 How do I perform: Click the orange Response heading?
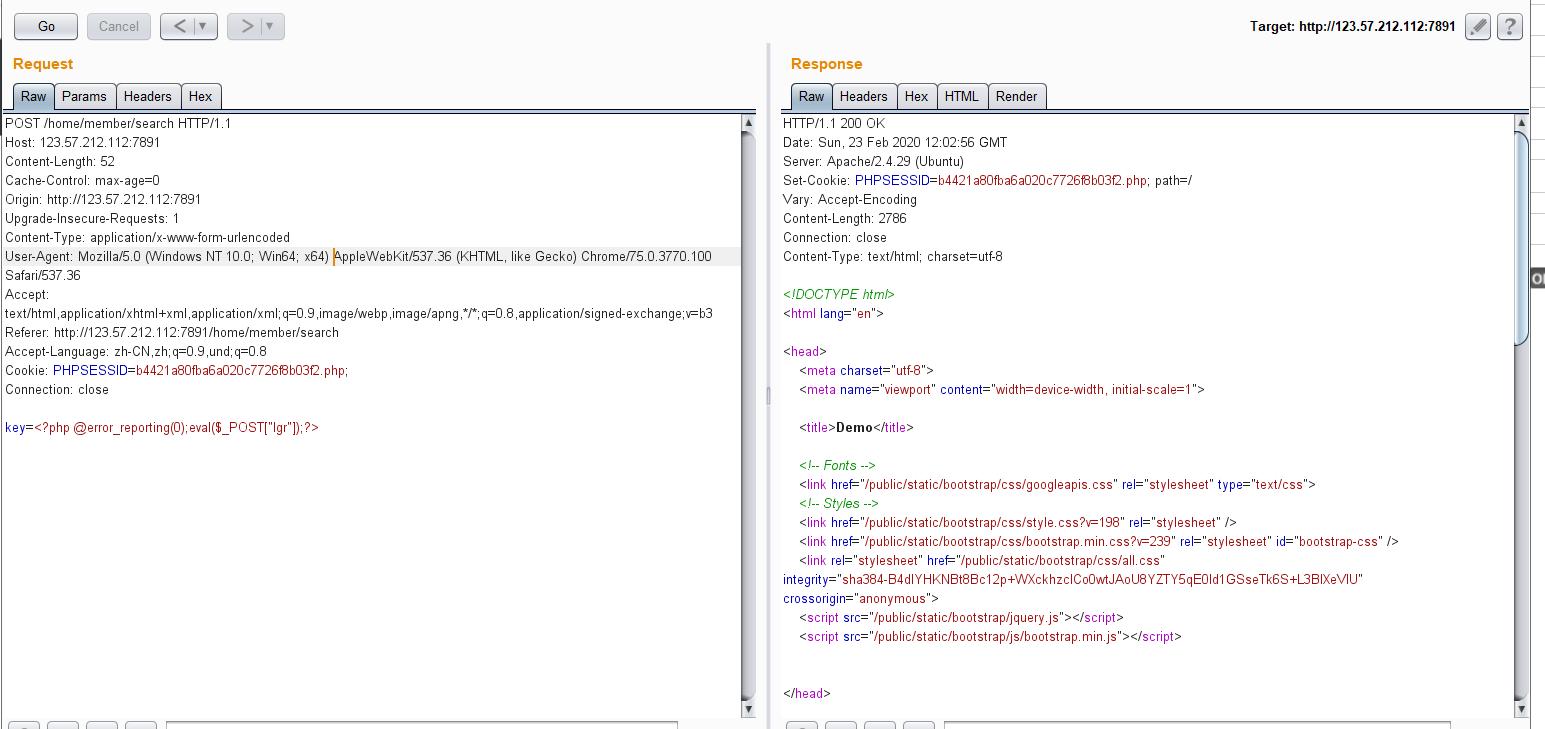pyautogui.click(x=826, y=64)
